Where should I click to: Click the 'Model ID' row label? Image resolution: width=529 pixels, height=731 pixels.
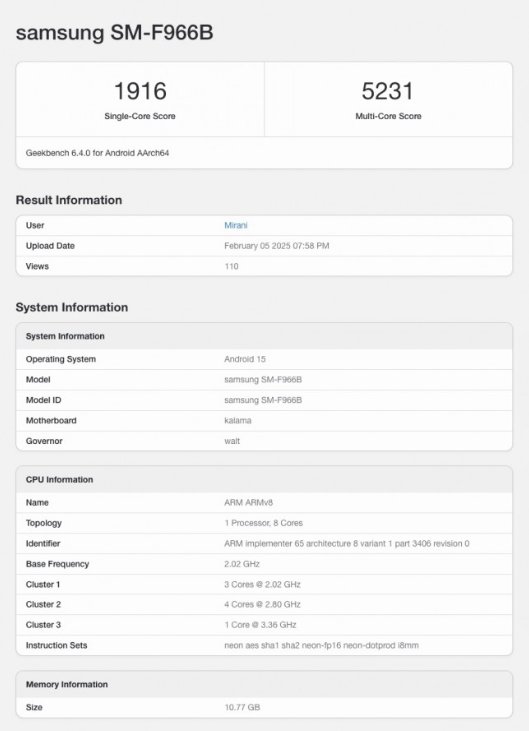[x=43, y=400]
